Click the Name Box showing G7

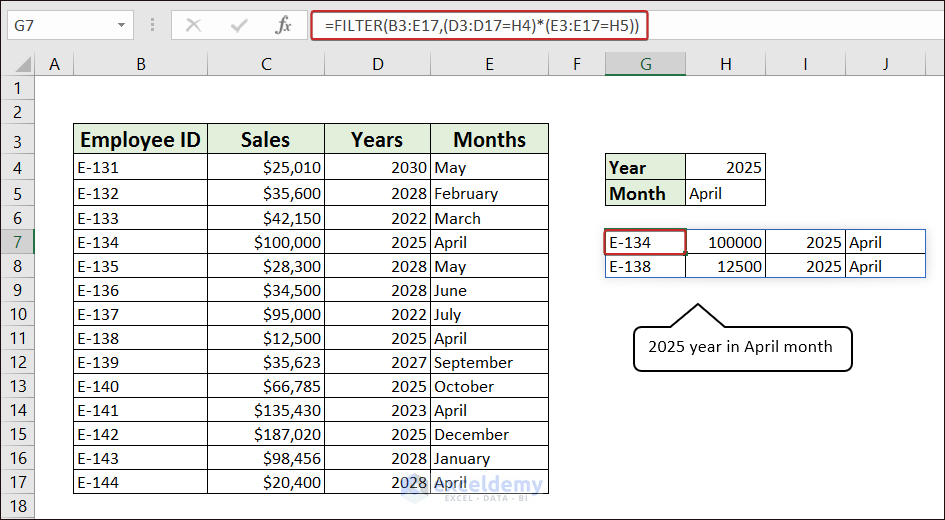pos(60,25)
